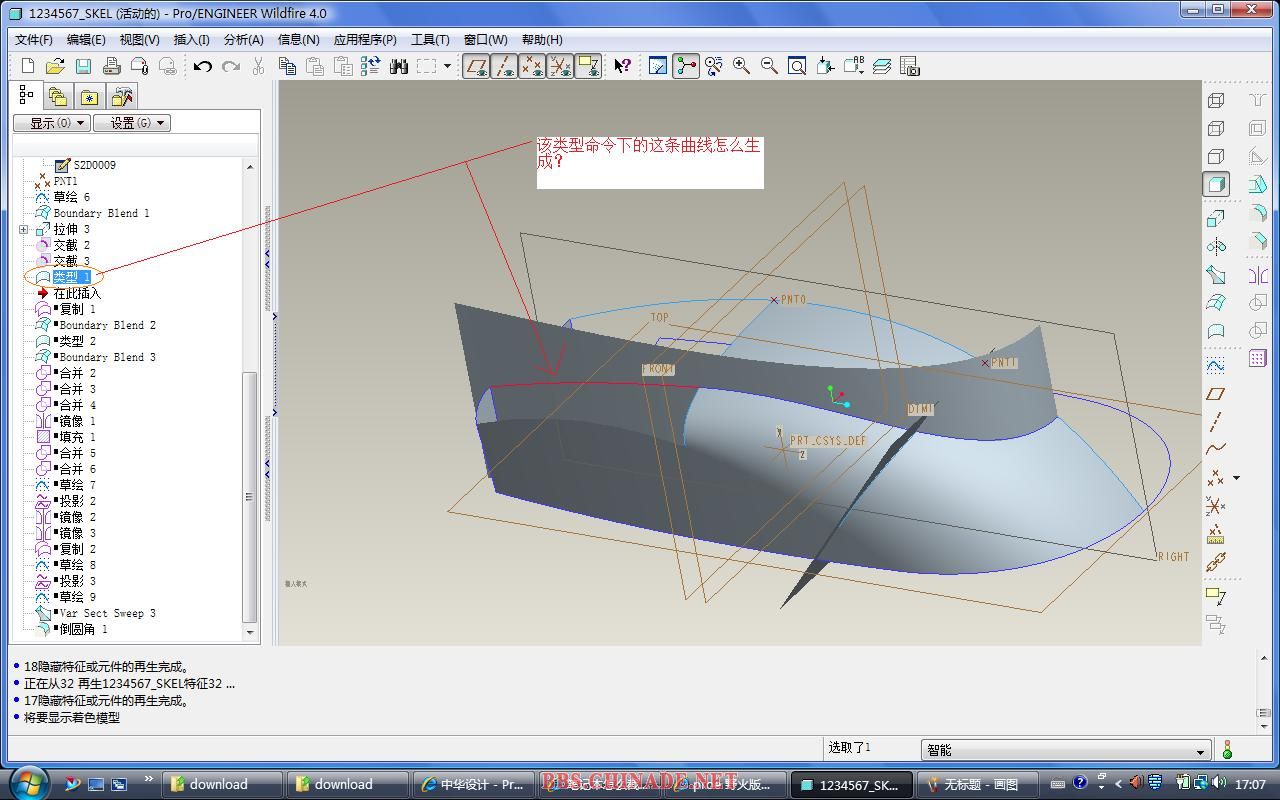Open the 文件(F) menu

click(x=33, y=39)
